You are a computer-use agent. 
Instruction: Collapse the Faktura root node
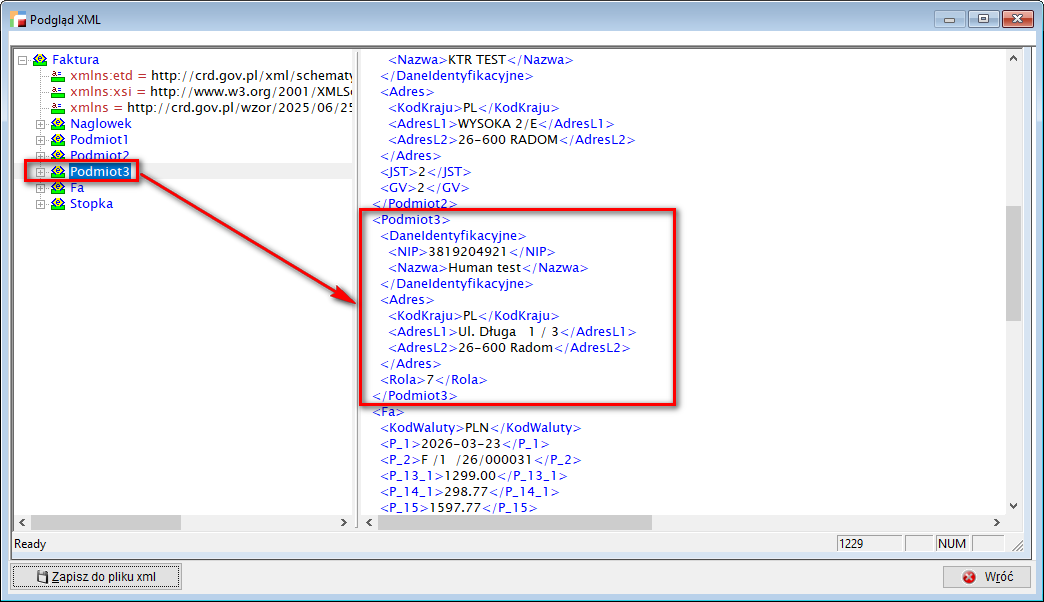[23, 60]
